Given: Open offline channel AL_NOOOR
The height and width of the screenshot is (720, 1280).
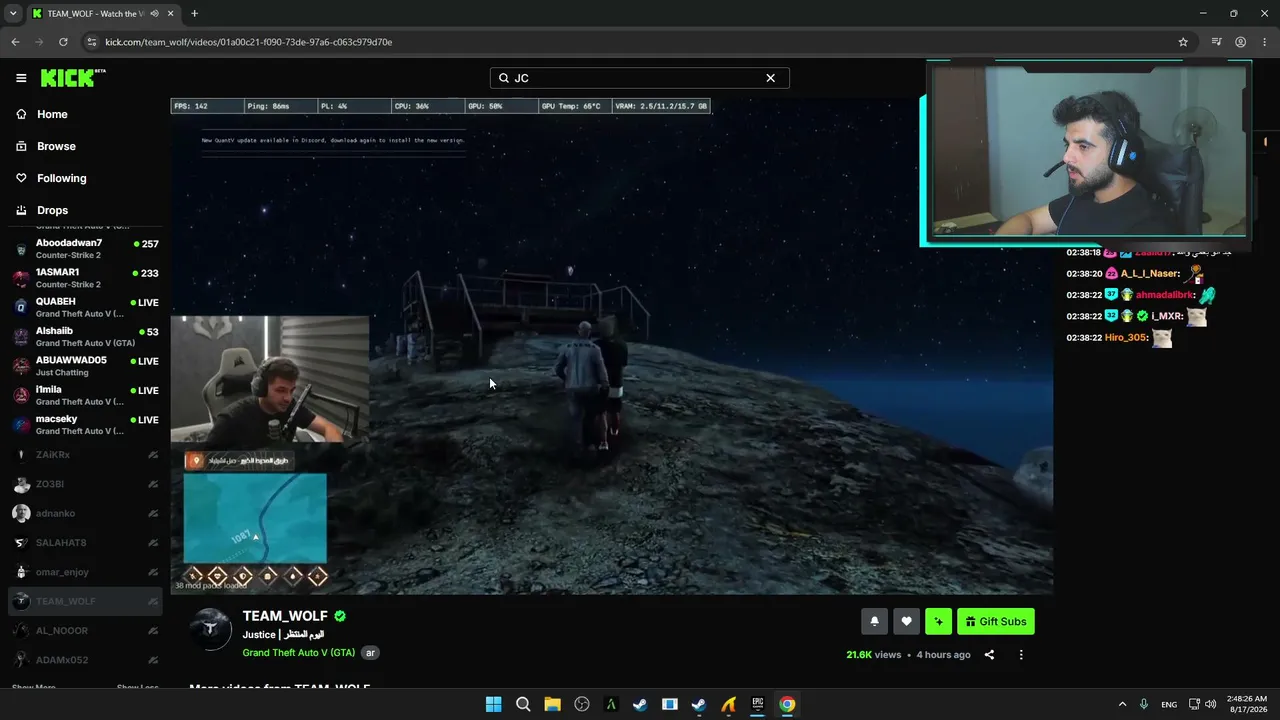Looking at the screenshot, I should tap(85, 631).
